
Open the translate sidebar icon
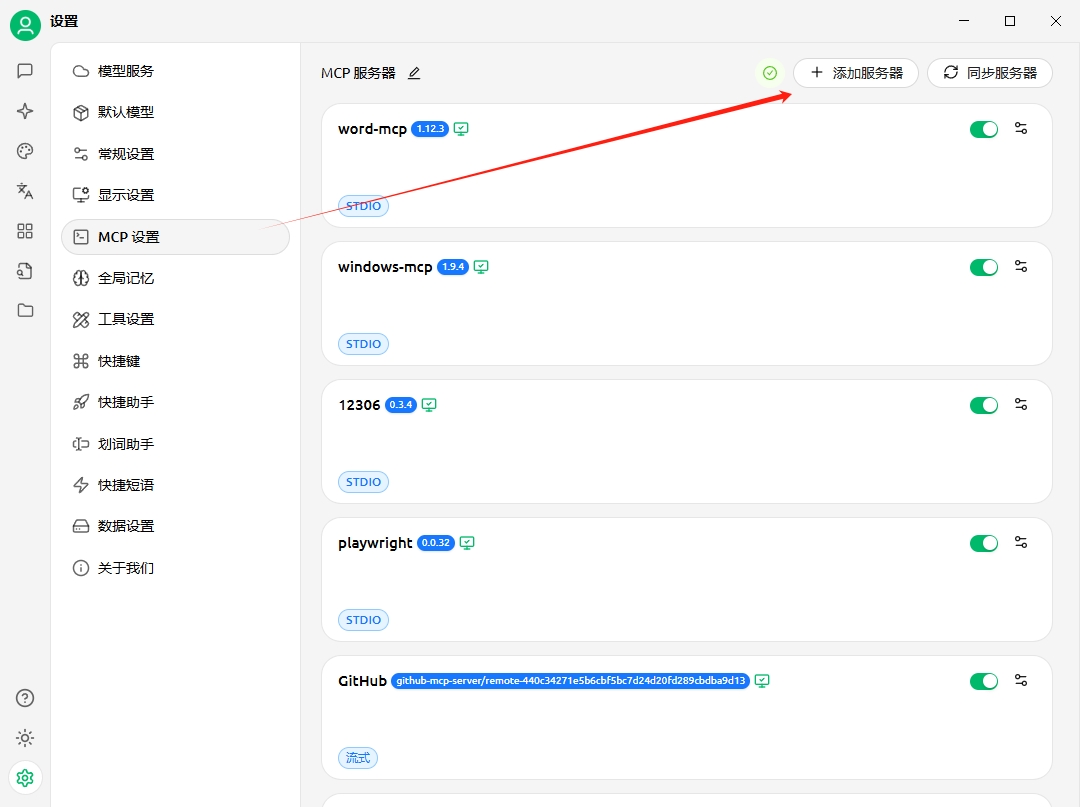pos(25,191)
